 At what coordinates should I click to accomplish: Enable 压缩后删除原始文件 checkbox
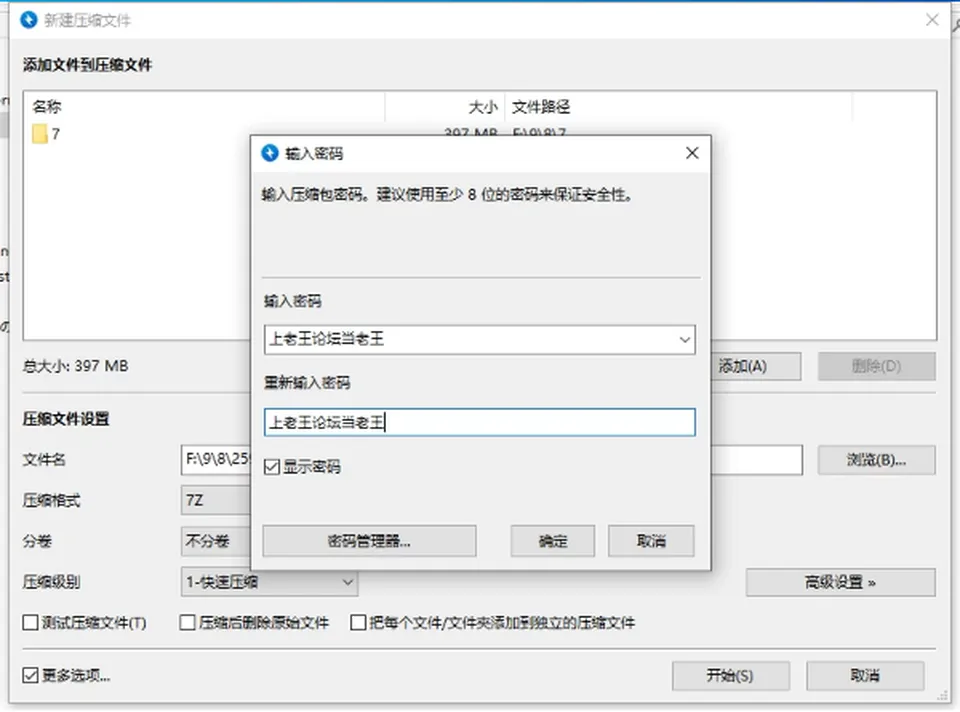pyautogui.click(x=187, y=623)
